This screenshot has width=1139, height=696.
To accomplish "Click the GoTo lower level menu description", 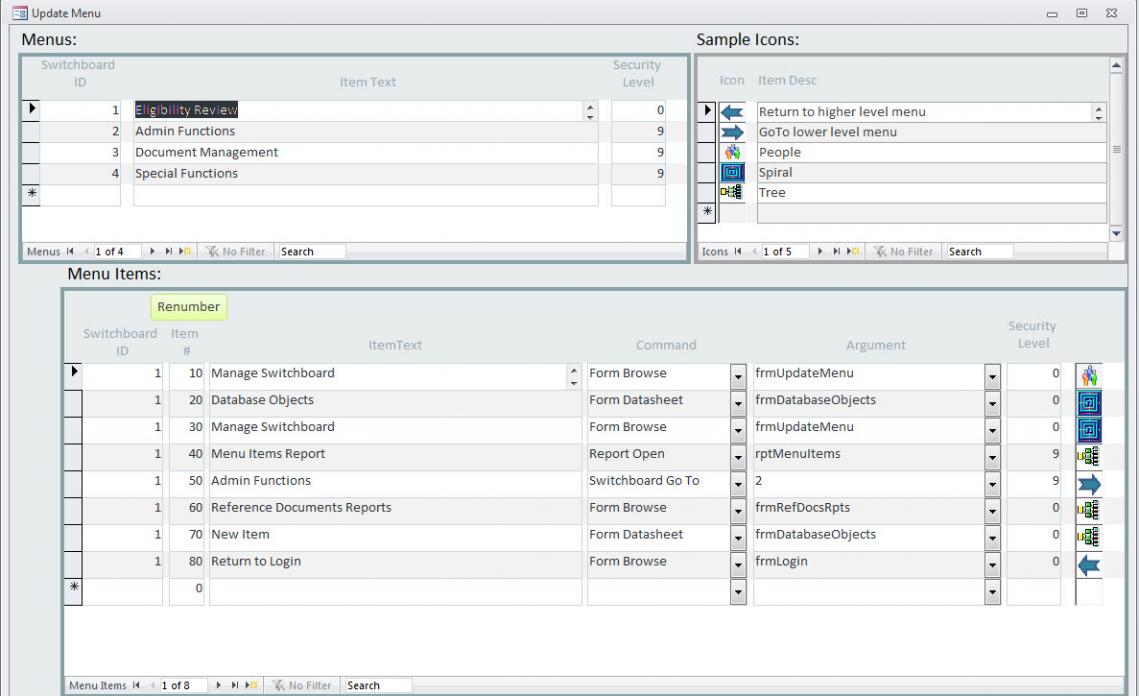I will tap(827, 132).
